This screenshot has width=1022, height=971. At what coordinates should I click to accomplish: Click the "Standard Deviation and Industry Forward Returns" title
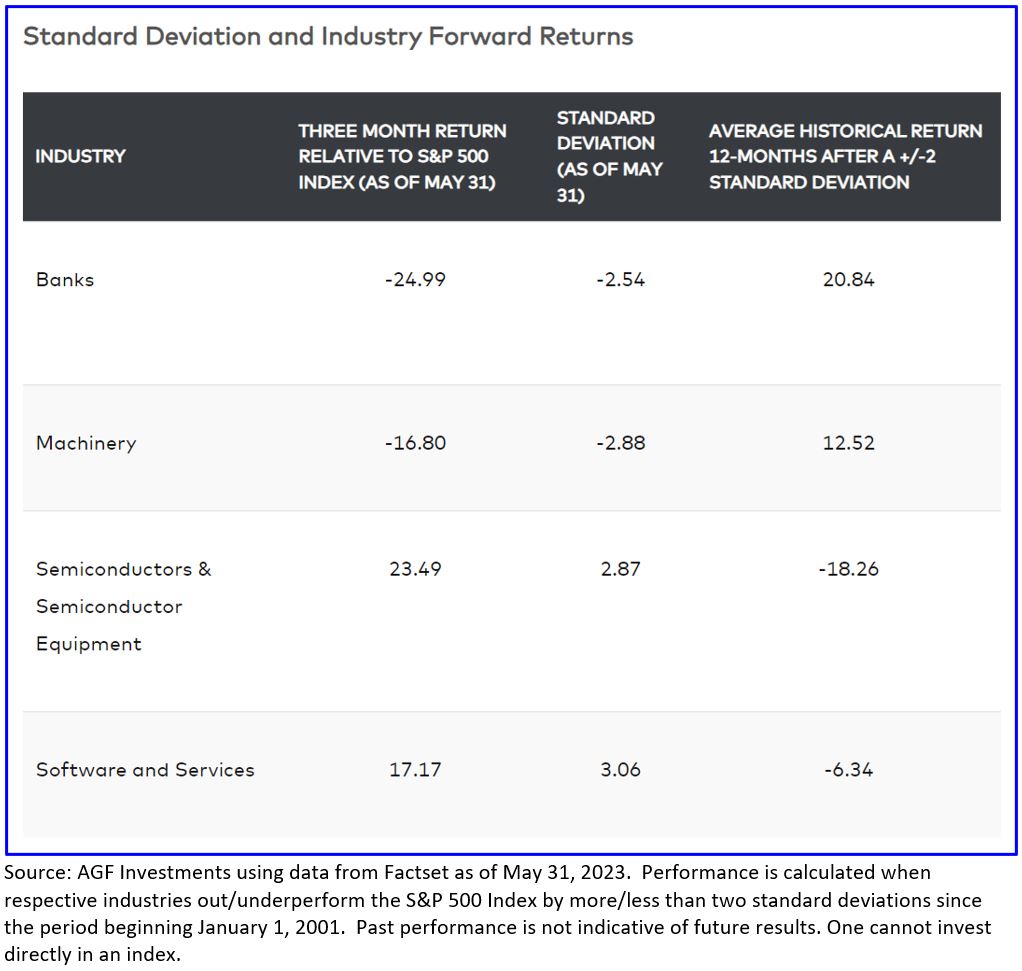tap(328, 37)
